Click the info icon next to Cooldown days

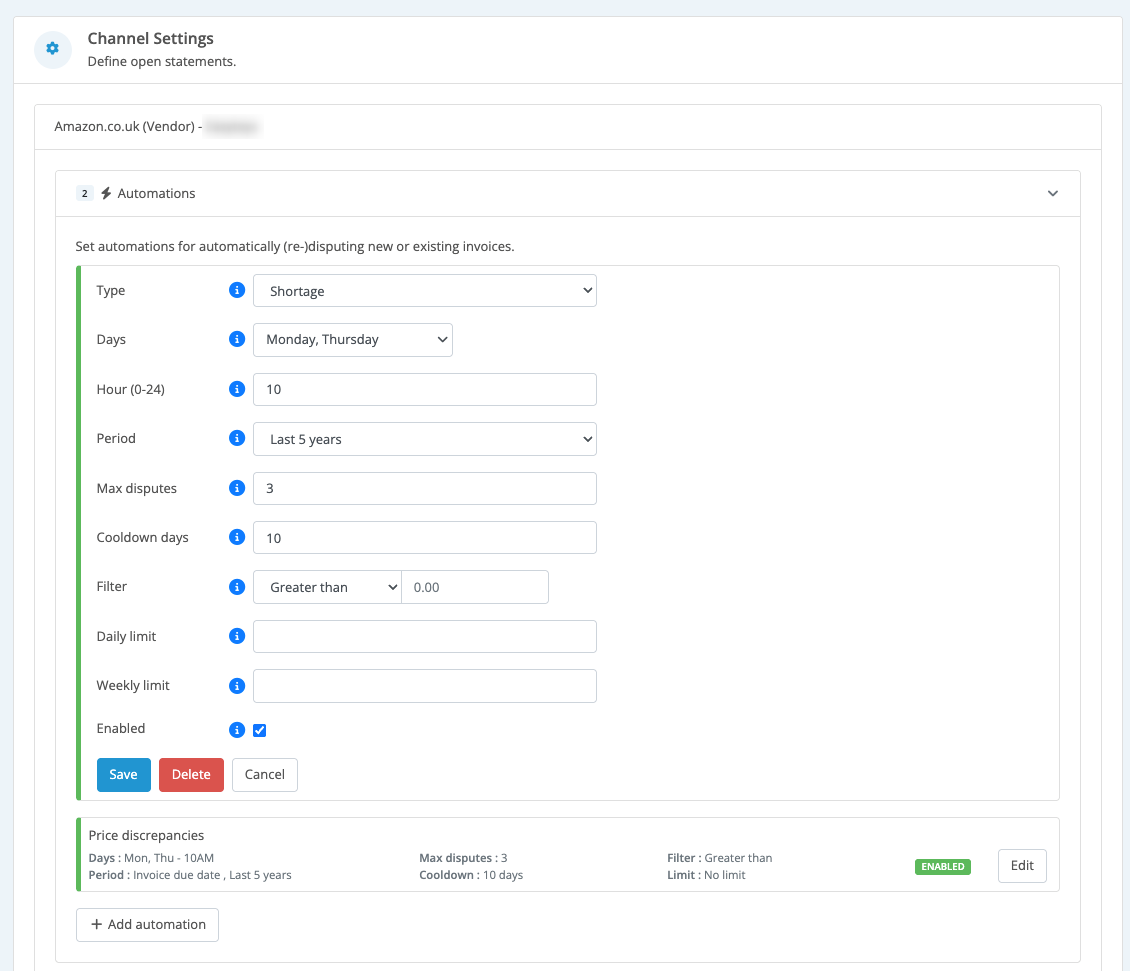pyautogui.click(x=237, y=537)
